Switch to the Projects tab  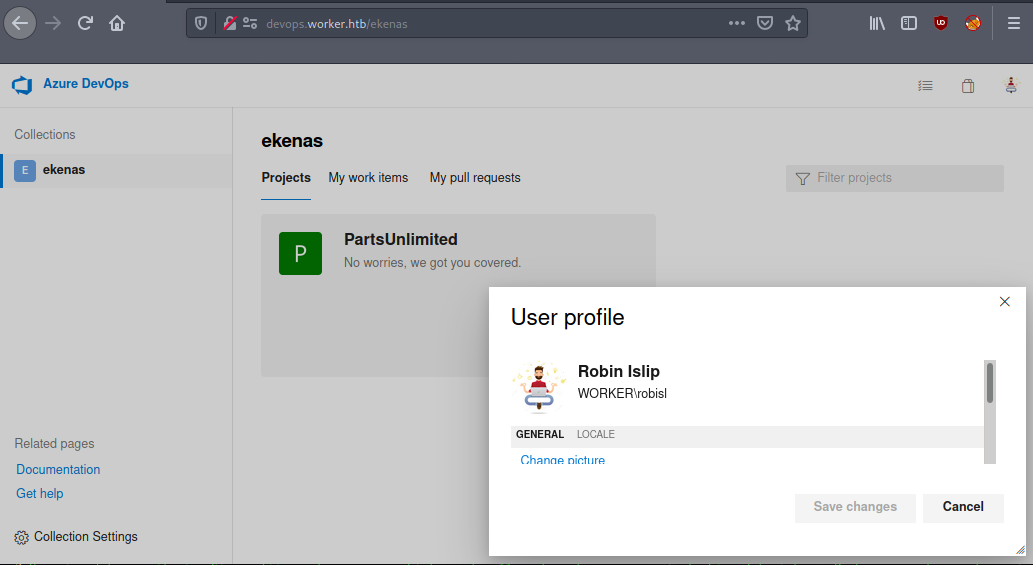click(286, 178)
